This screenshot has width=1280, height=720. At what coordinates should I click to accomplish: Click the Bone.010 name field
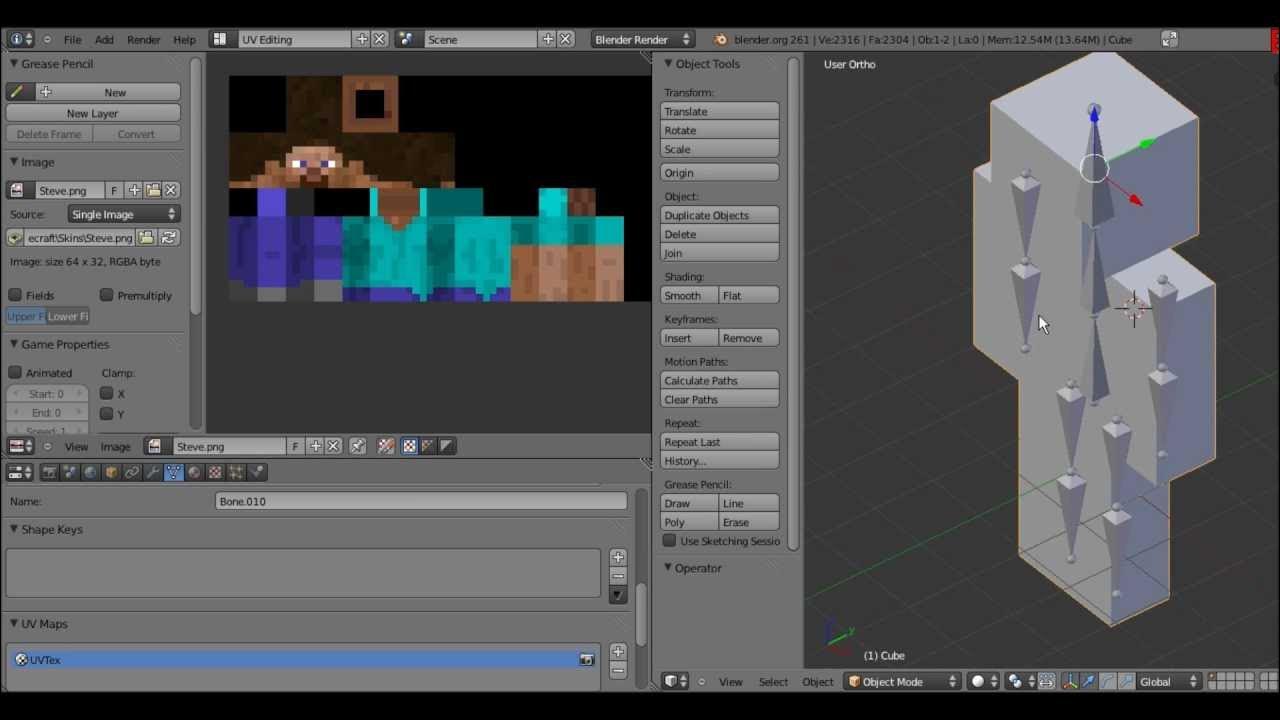coord(421,501)
